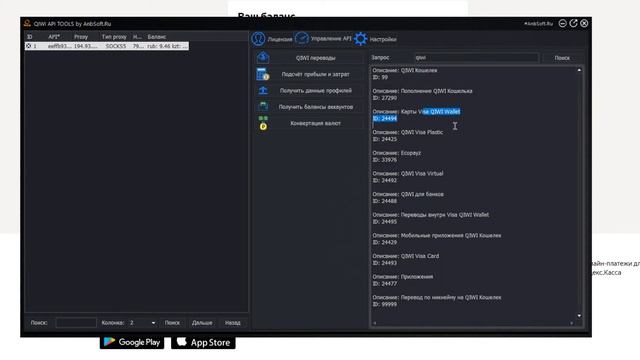The image size is (640, 360).
Task: Click the restore/refresh window icon
Action: coord(573,23)
